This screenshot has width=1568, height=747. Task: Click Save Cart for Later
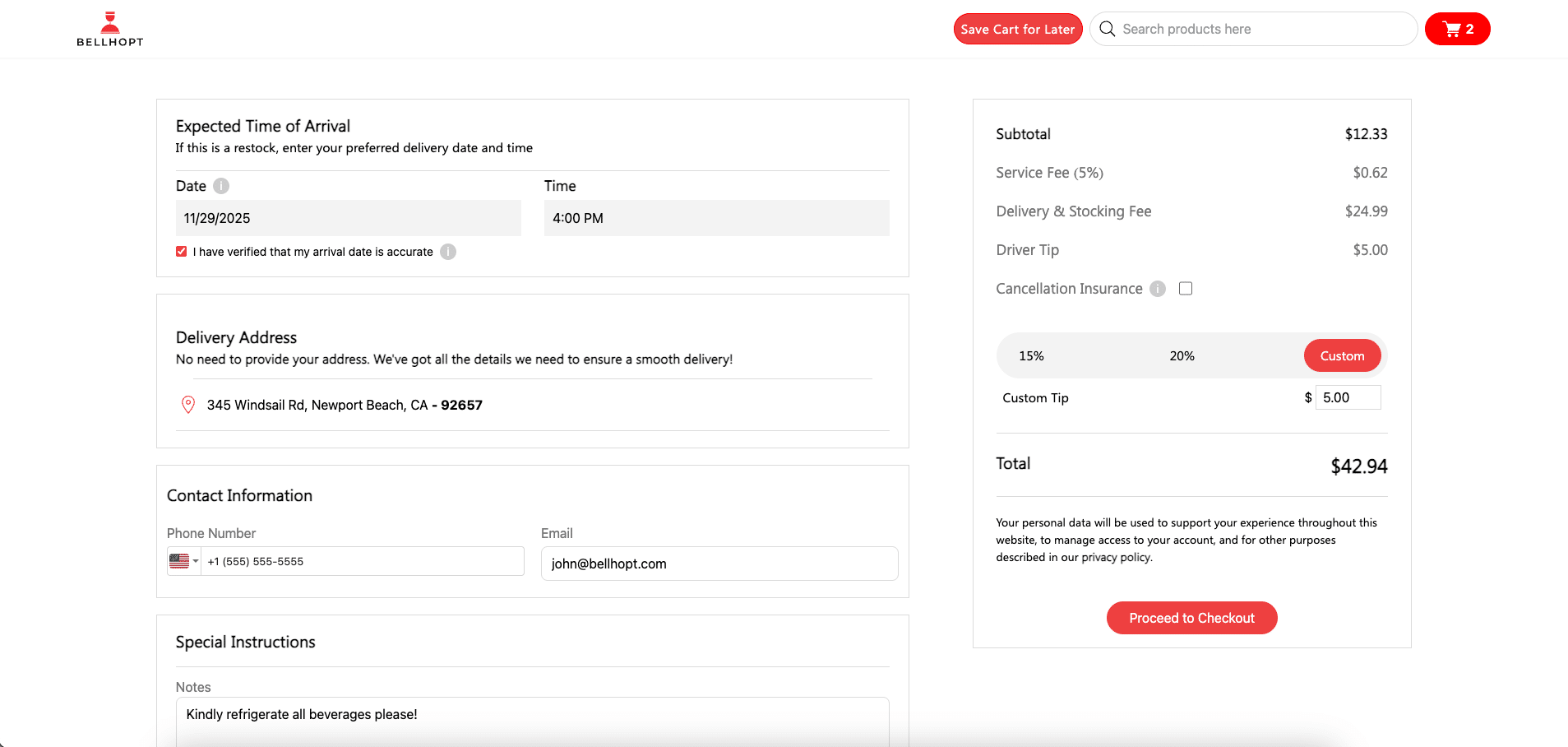pos(1017,30)
